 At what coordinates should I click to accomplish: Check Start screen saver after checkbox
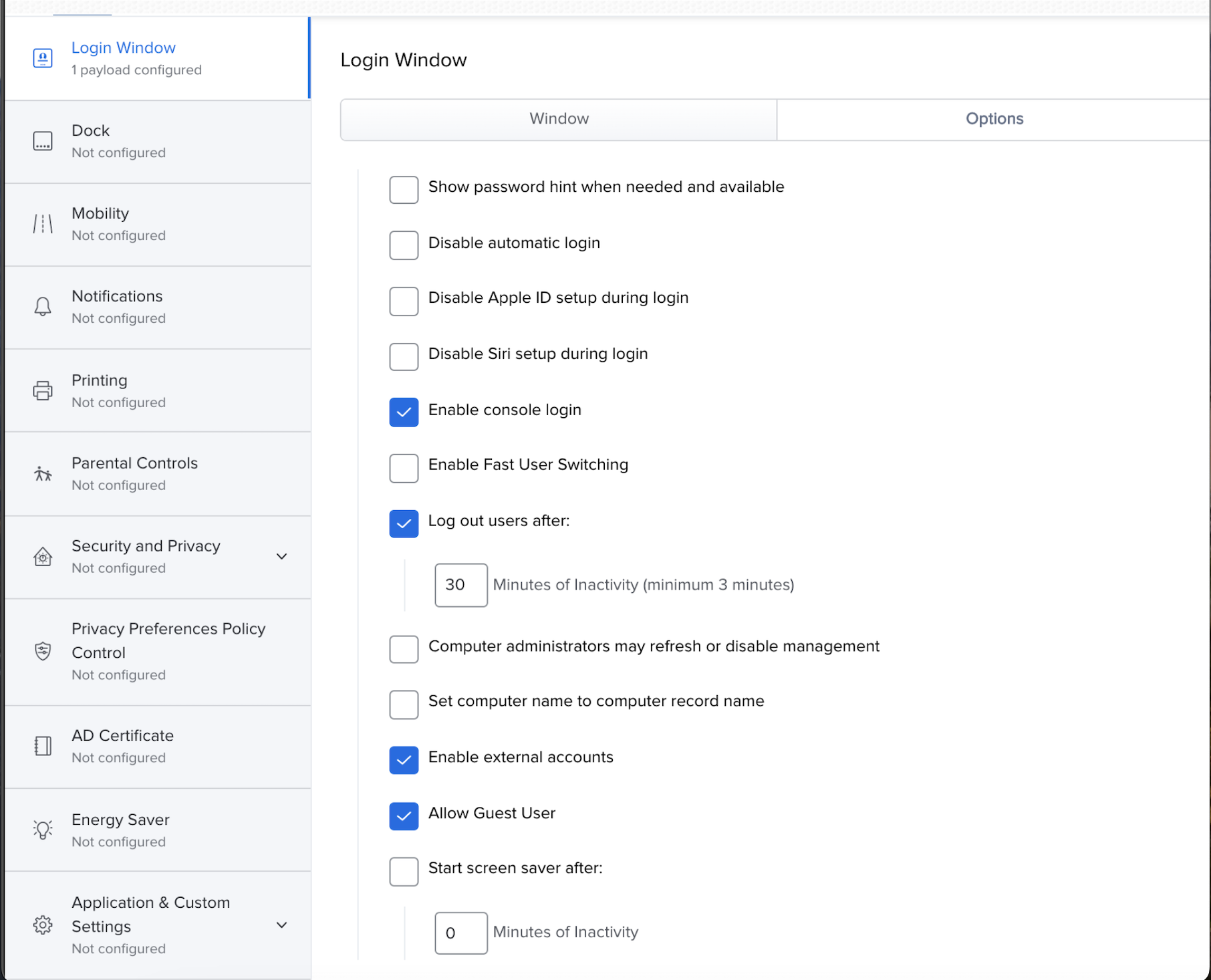click(404, 872)
